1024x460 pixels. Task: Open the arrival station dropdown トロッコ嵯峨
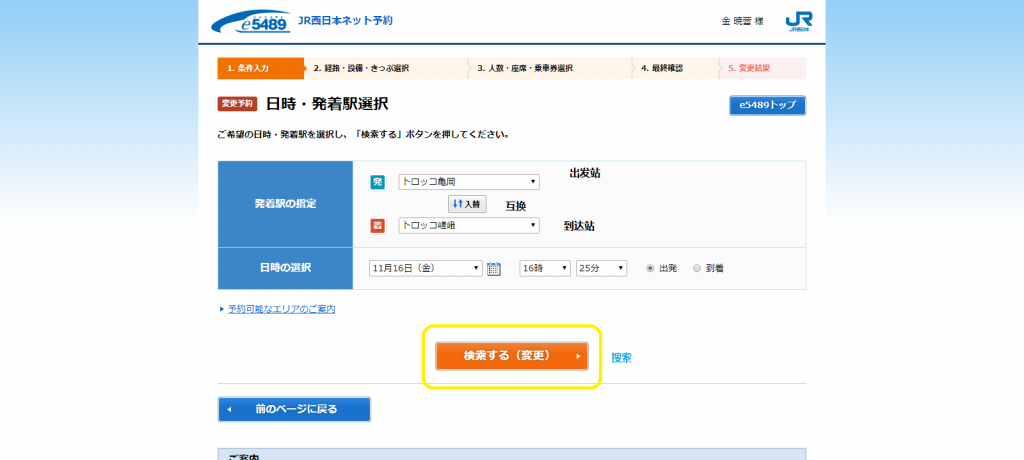pyautogui.click(x=469, y=226)
